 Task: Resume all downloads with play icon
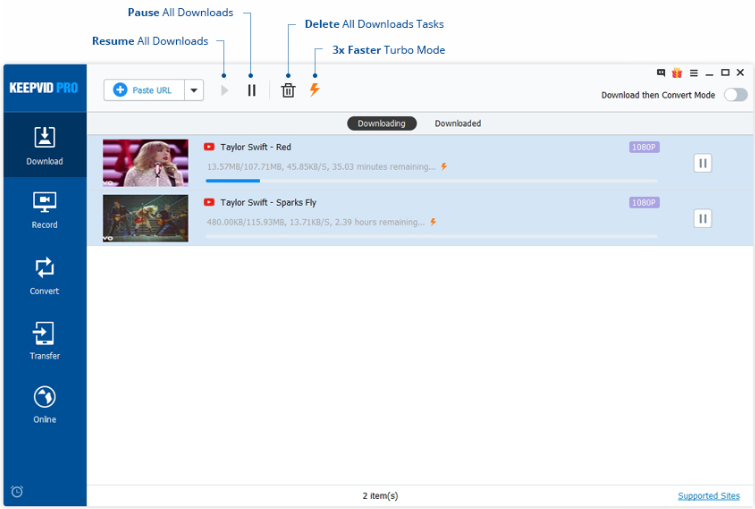pyautogui.click(x=224, y=90)
